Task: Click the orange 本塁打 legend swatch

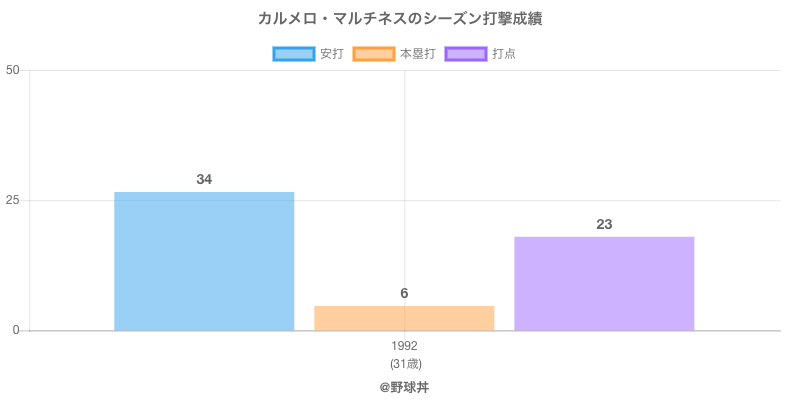Action: (373, 54)
